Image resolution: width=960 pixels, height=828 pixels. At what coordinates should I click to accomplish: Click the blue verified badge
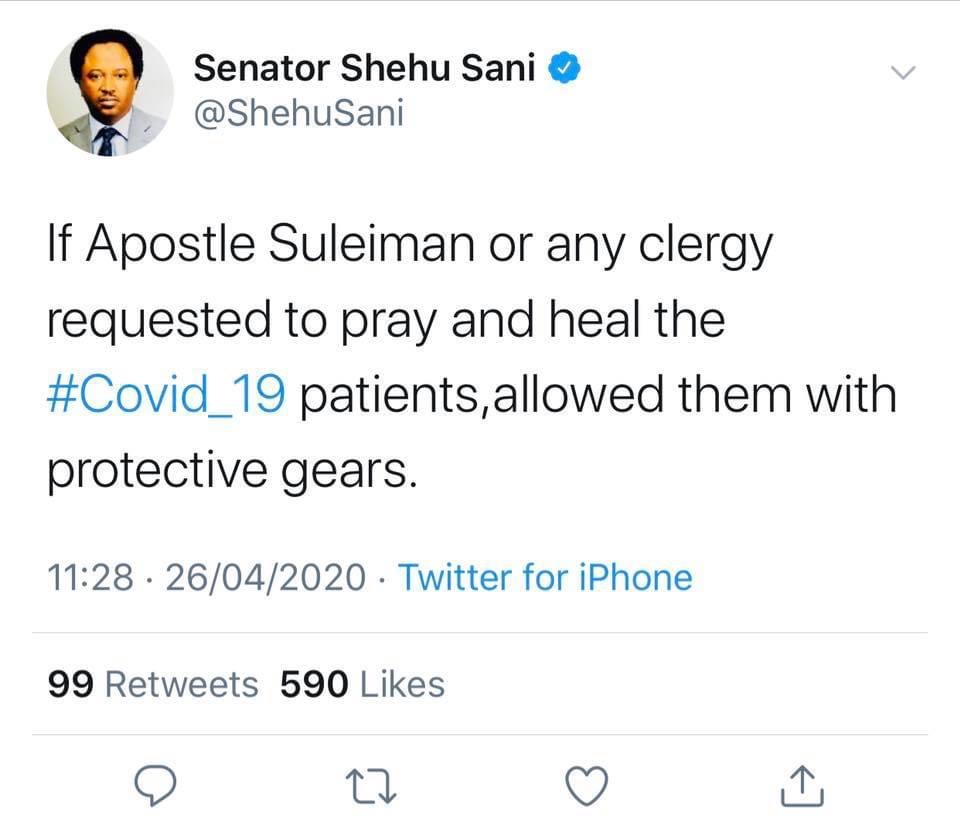[x=565, y=69]
